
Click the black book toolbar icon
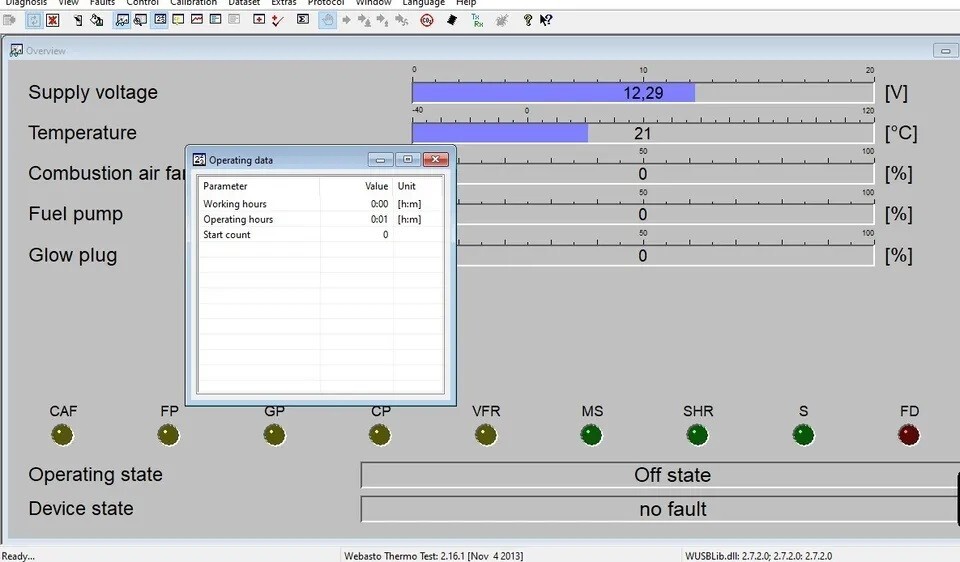click(x=452, y=20)
